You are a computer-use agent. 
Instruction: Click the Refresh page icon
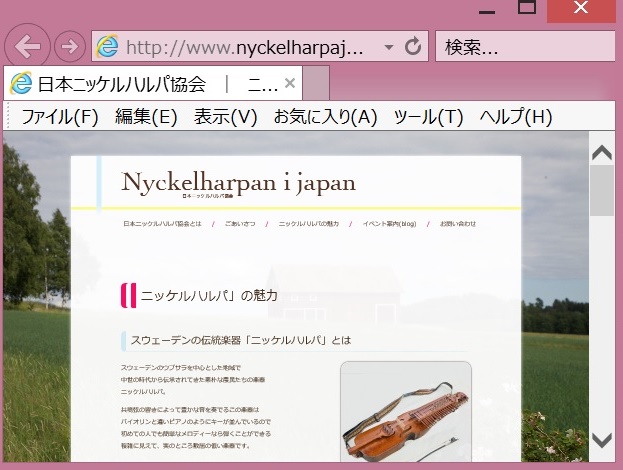[412, 46]
